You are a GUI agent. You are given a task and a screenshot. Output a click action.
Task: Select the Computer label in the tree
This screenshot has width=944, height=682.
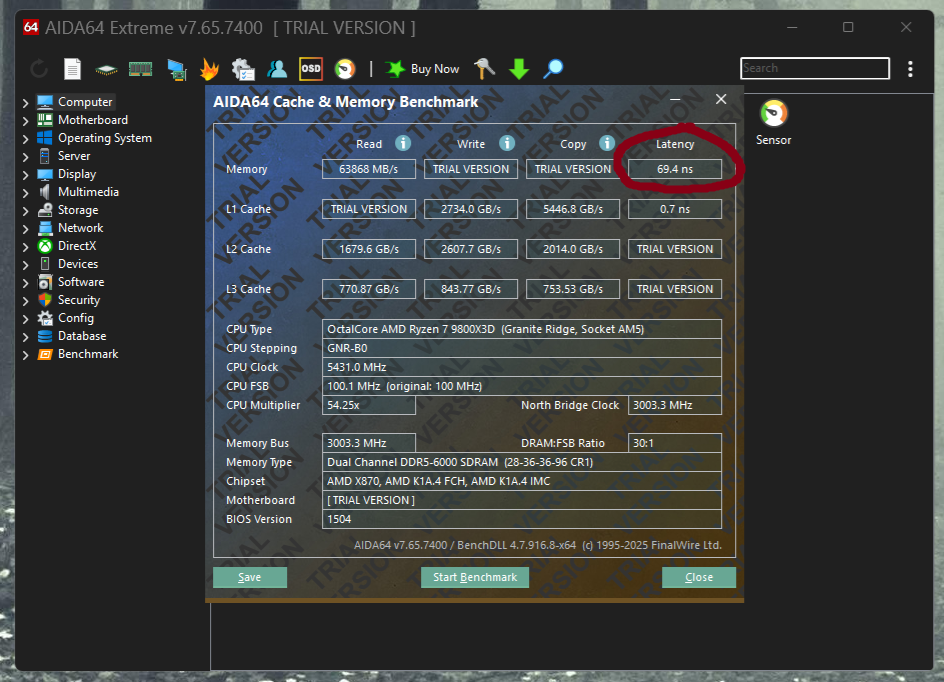click(85, 102)
